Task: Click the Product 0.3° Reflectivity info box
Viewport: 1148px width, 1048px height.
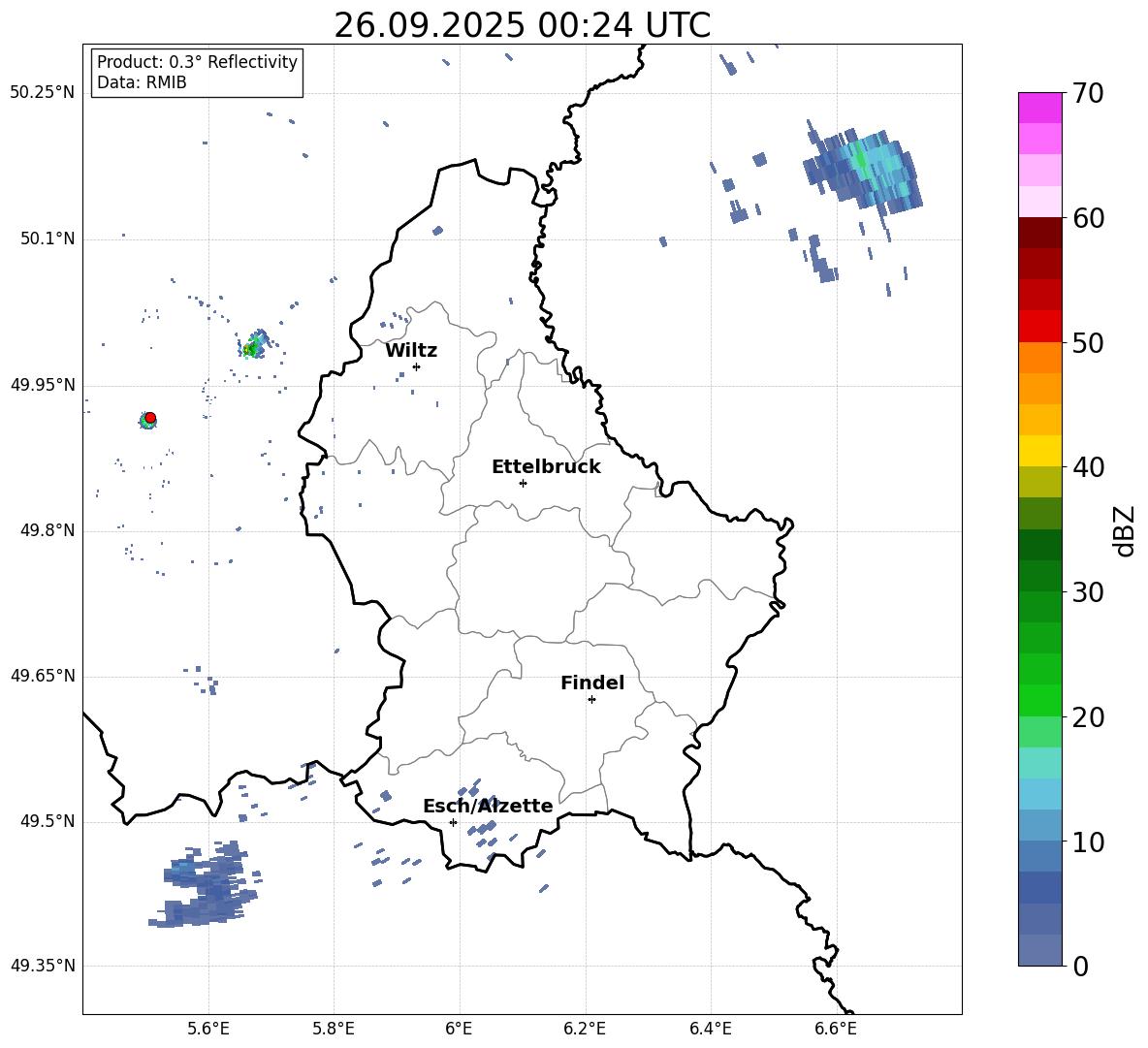Action: 197,73
